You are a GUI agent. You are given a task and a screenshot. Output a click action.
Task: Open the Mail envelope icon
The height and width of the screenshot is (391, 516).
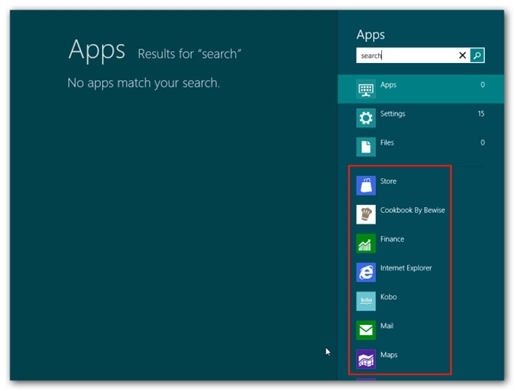[x=366, y=330]
